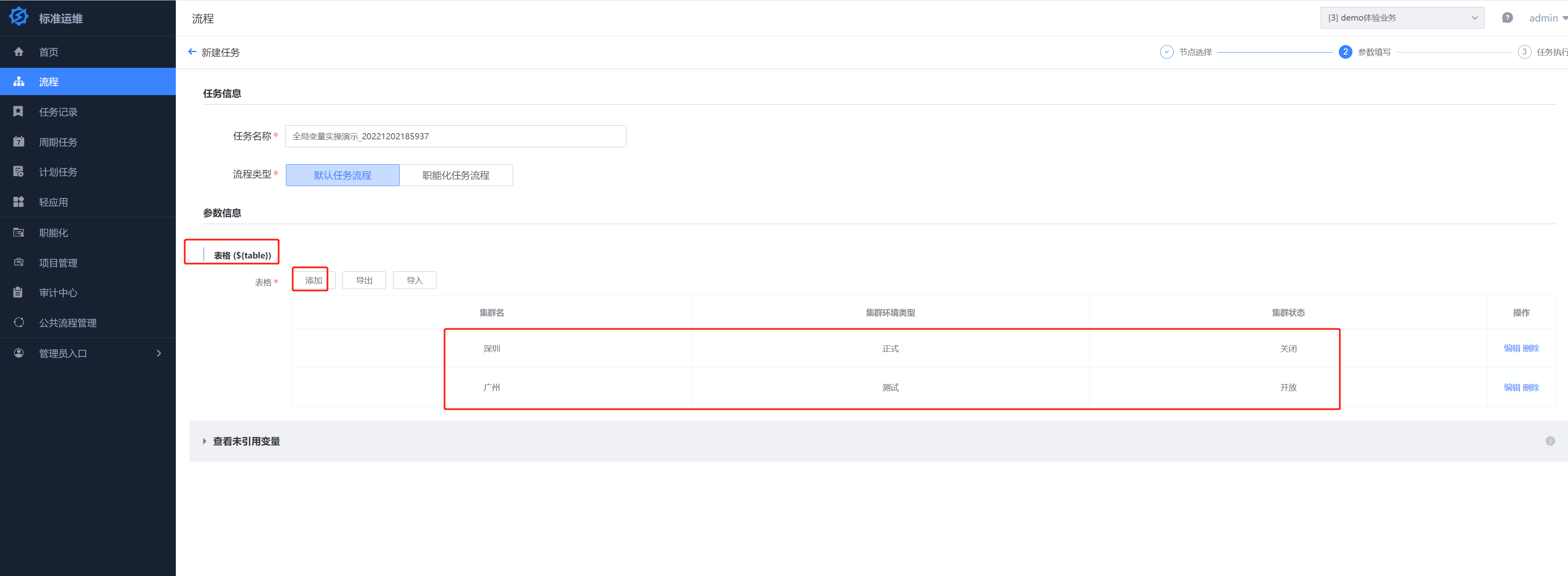Click info icon in unreferenced variables bar
The height and width of the screenshot is (576, 1568).
(1550, 441)
